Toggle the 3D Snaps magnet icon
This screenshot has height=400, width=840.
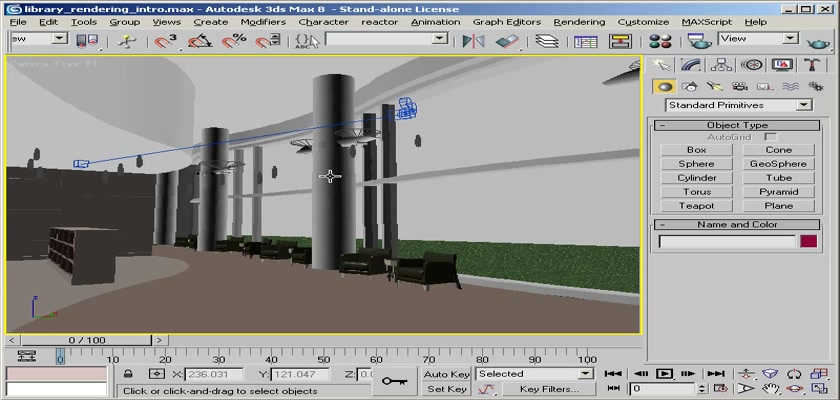coord(165,40)
